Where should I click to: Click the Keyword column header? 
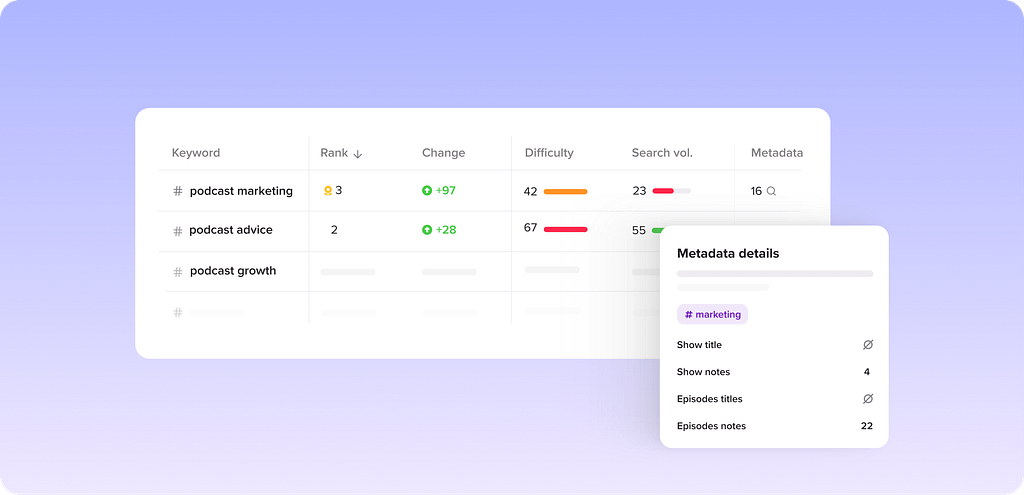[x=196, y=153]
